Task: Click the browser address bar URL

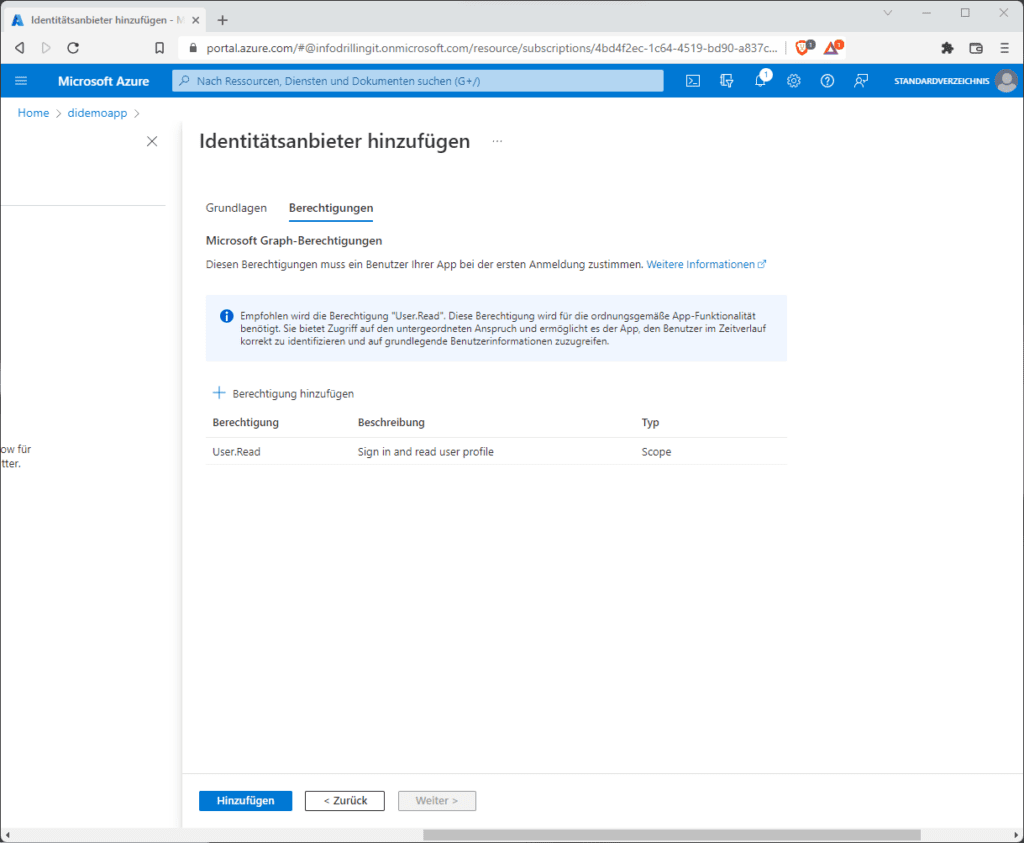Action: click(492, 48)
